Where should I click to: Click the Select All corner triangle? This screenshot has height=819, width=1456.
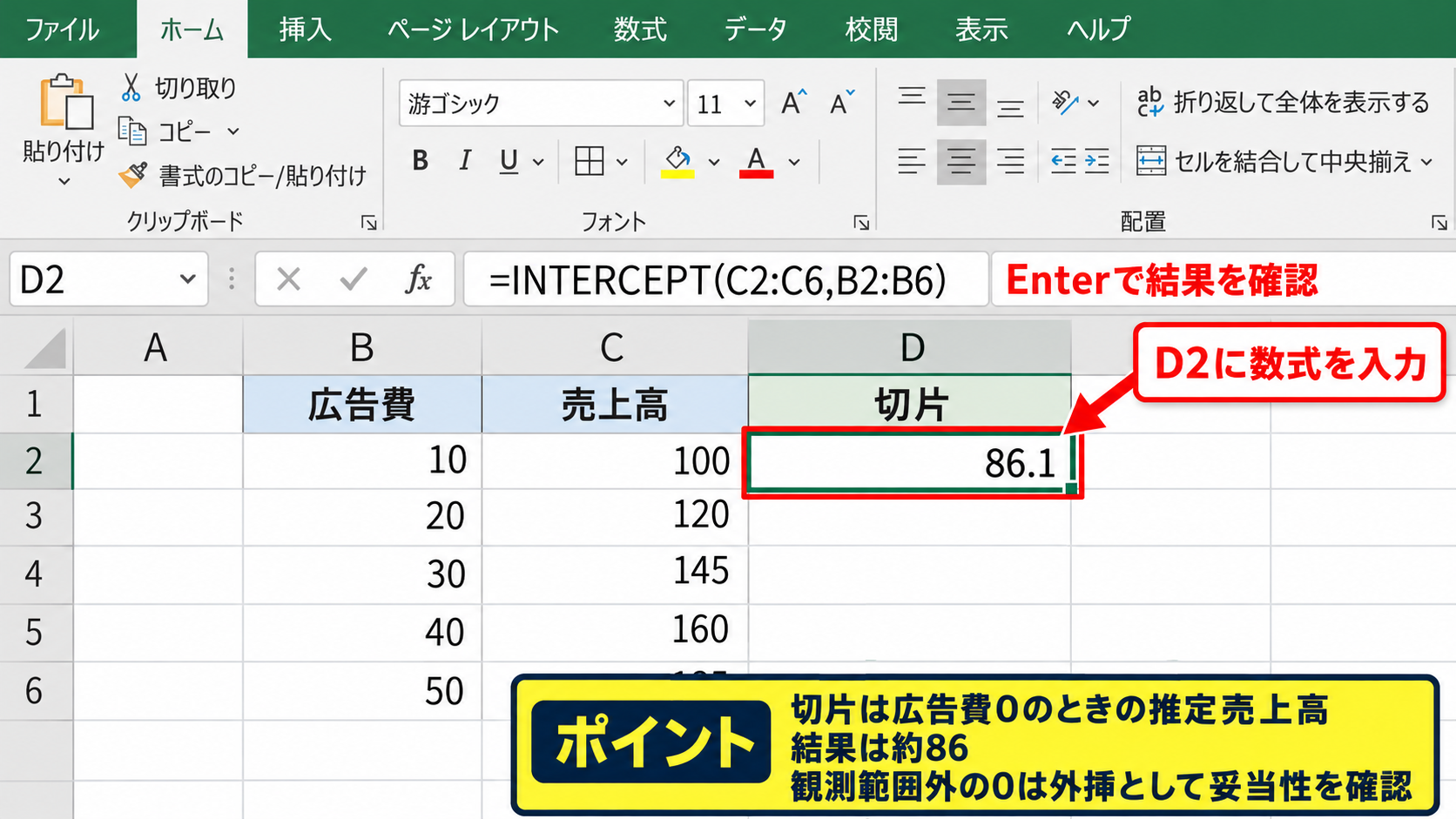tap(46, 348)
